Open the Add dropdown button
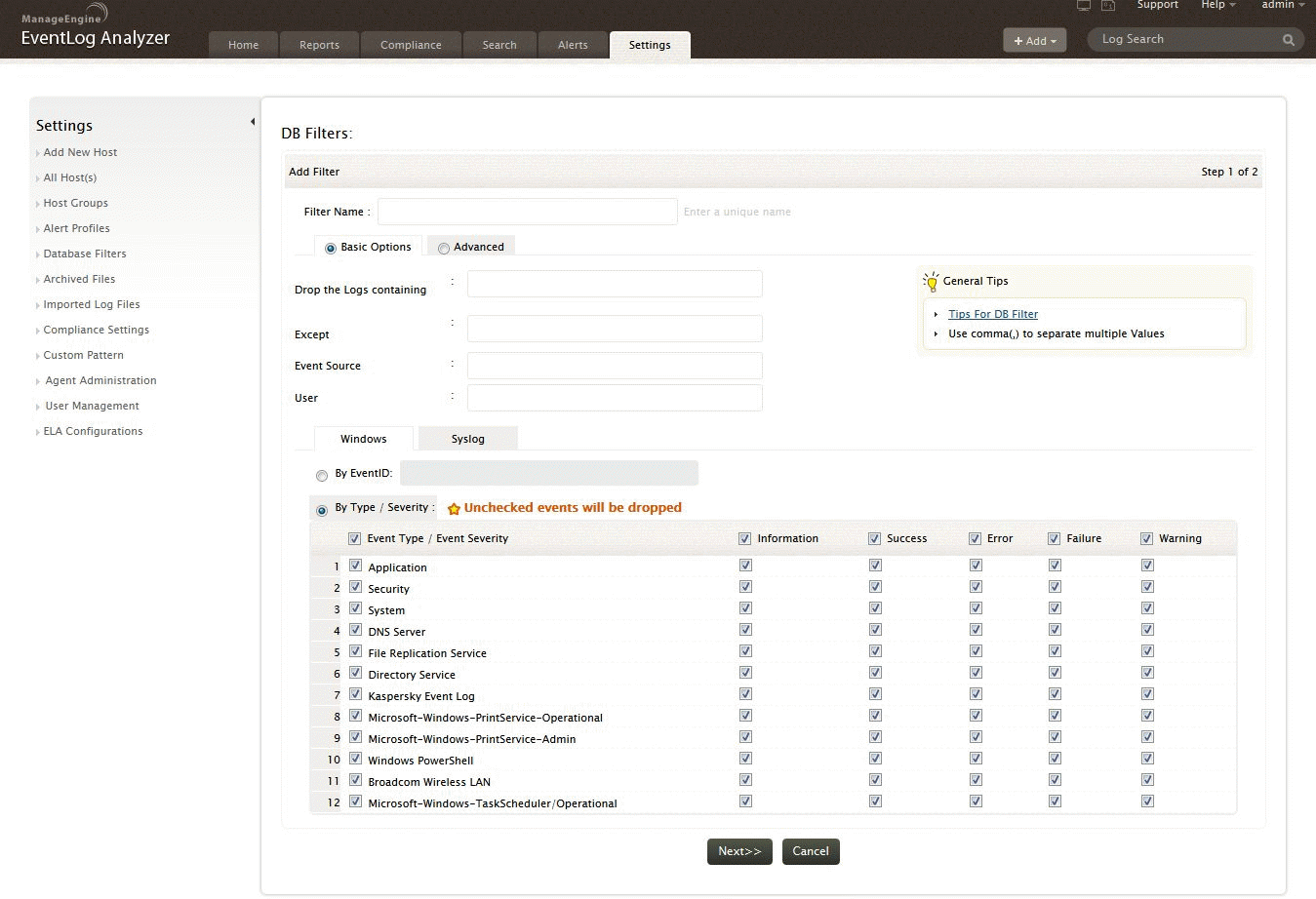The width and height of the screenshot is (1316, 899). [1034, 40]
